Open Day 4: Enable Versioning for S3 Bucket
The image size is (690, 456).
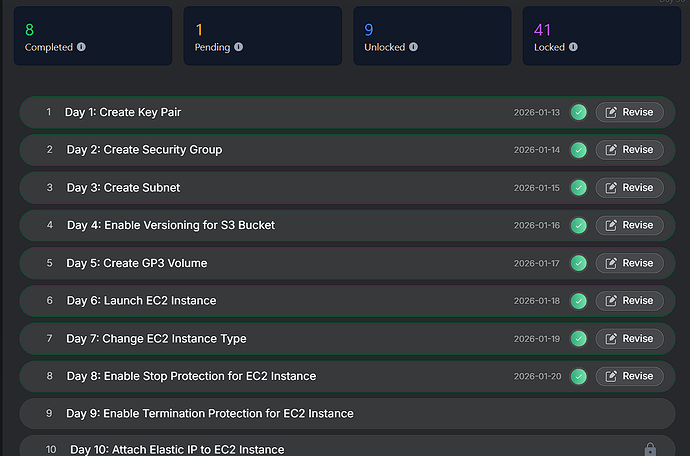171,225
